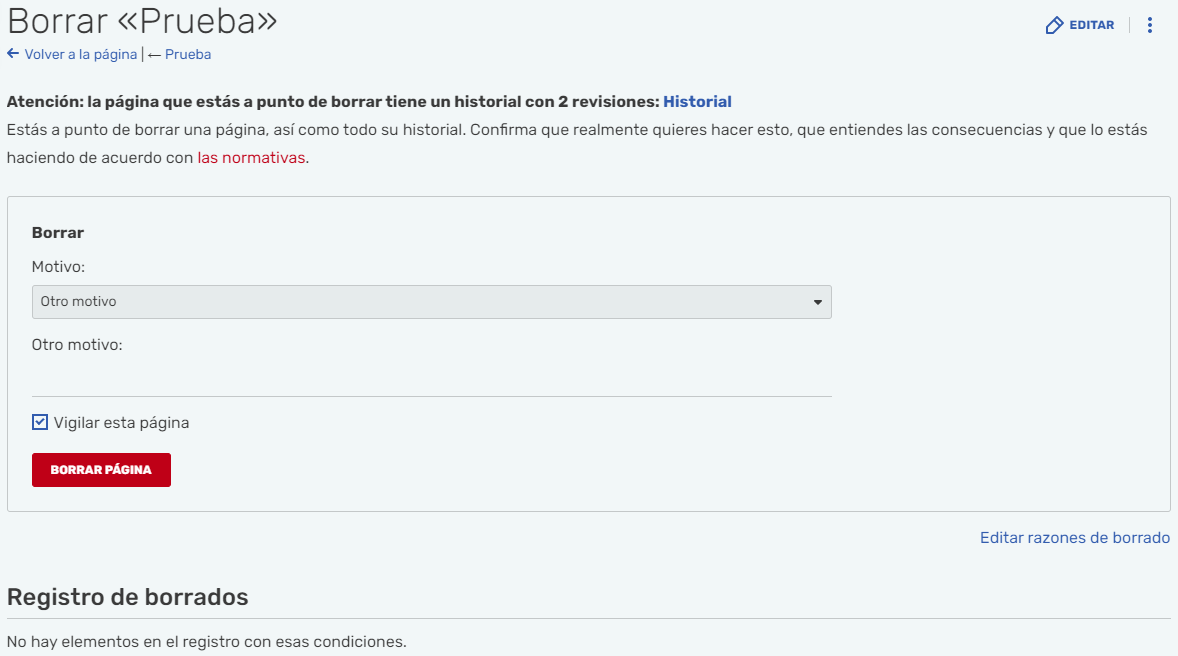This screenshot has width=1178, height=656.
Task: Click the 'Registro de borrados' heading
Action: (127, 597)
